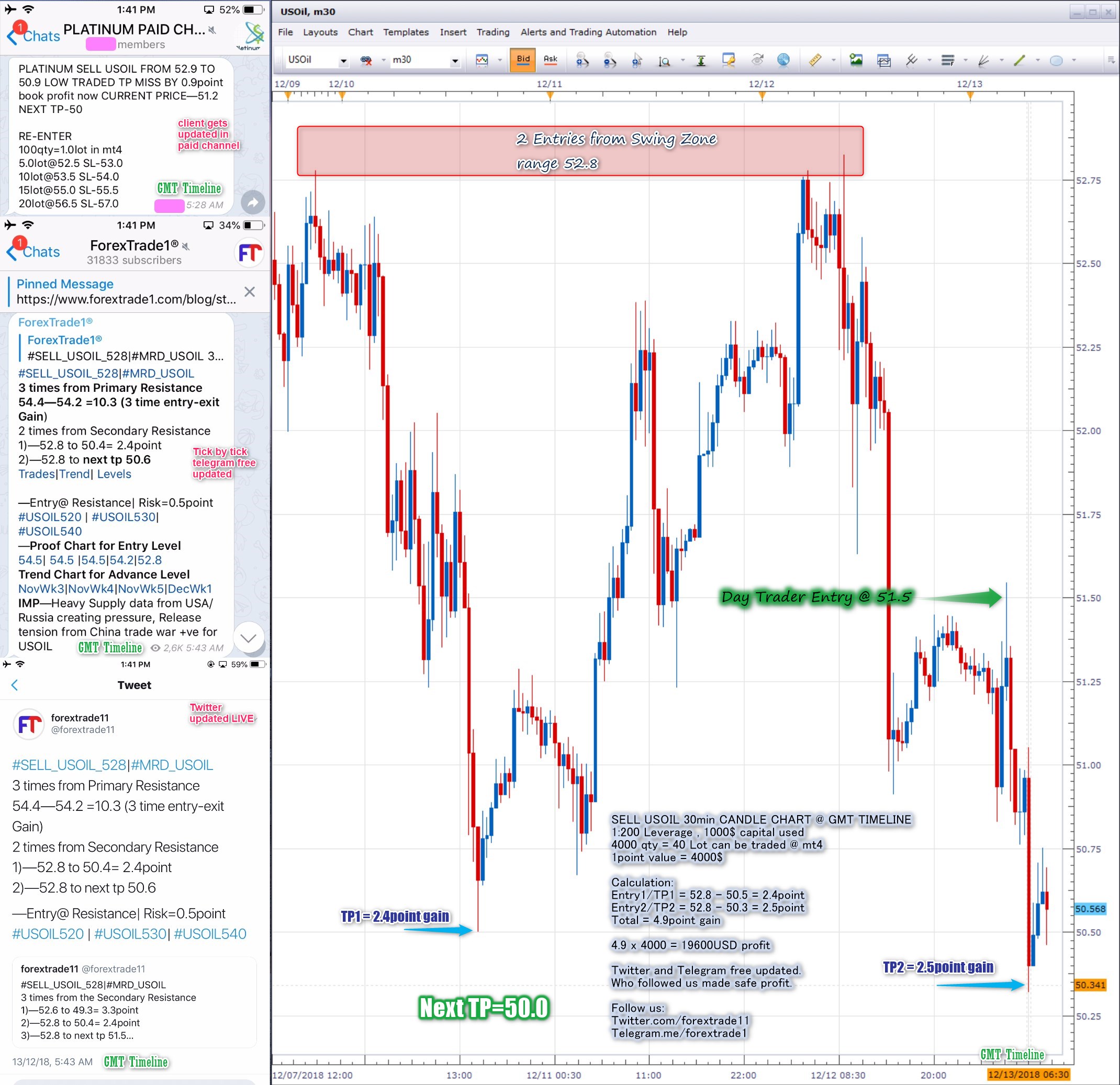Close the Pinned Message banner
The width and height of the screenshot is (1120, 1085).
[250, 292]
